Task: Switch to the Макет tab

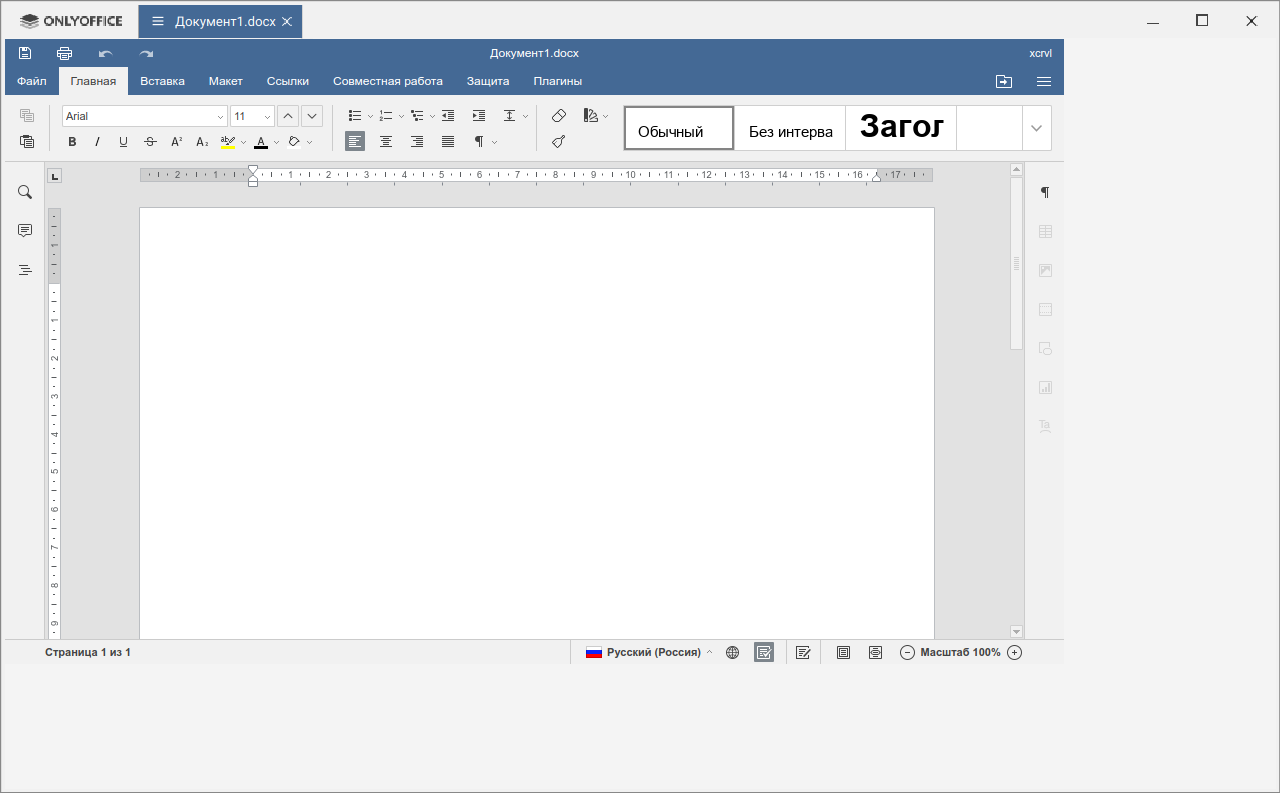Action: pos(226,81)
